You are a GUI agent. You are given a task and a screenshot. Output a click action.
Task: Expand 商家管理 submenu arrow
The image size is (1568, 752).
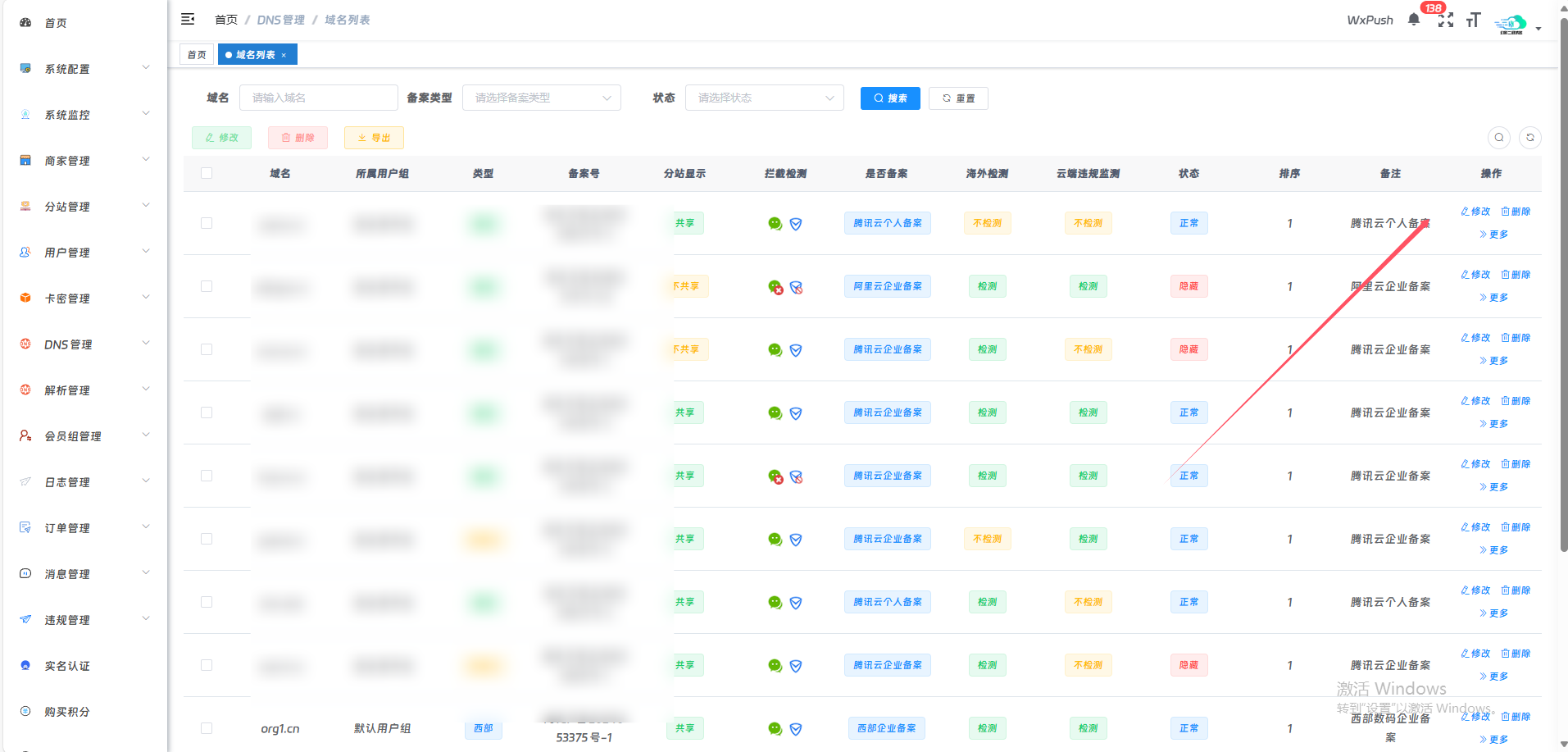[146, 160]
